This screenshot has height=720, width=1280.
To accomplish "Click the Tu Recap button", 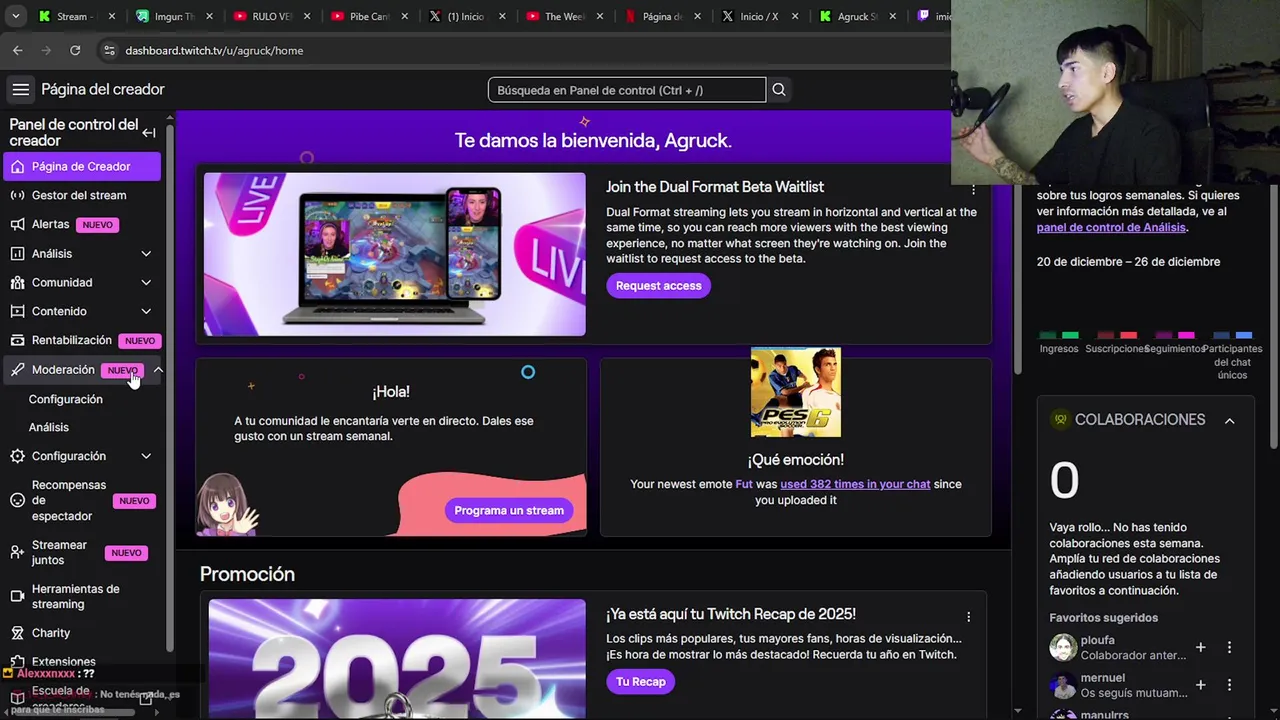I will tap(640, 682).
